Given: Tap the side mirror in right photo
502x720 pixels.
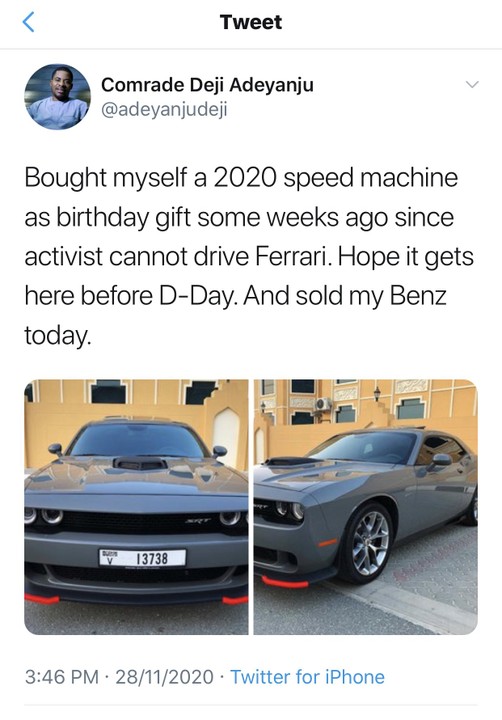Looking at the screenshot, I should click(439, 461).
